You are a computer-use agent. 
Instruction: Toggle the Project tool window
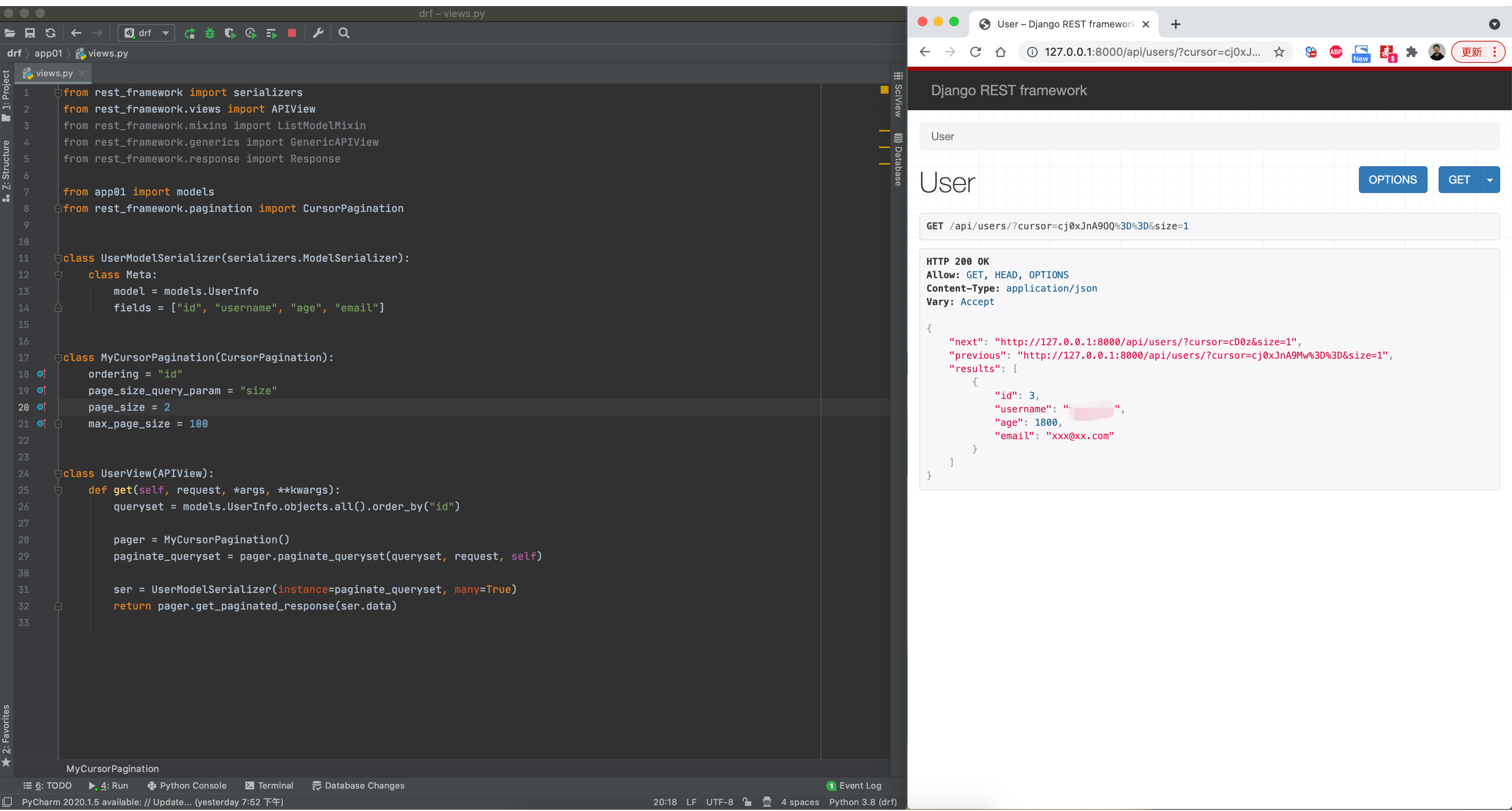[x=6, y=95]
